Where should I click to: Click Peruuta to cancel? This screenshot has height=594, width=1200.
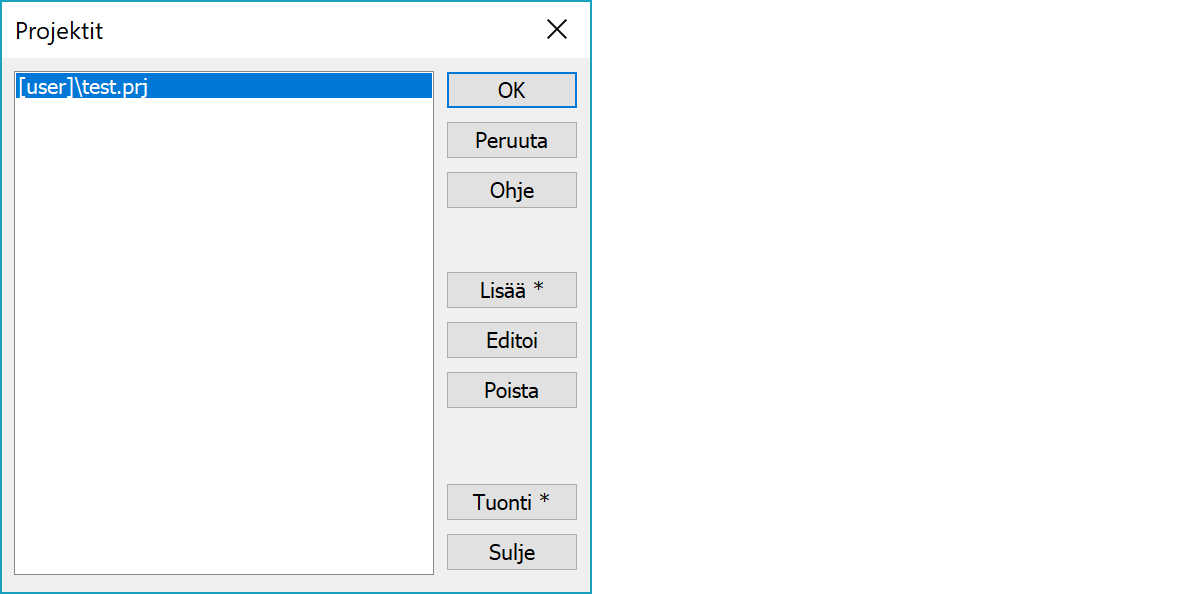(x=511, y=140)
